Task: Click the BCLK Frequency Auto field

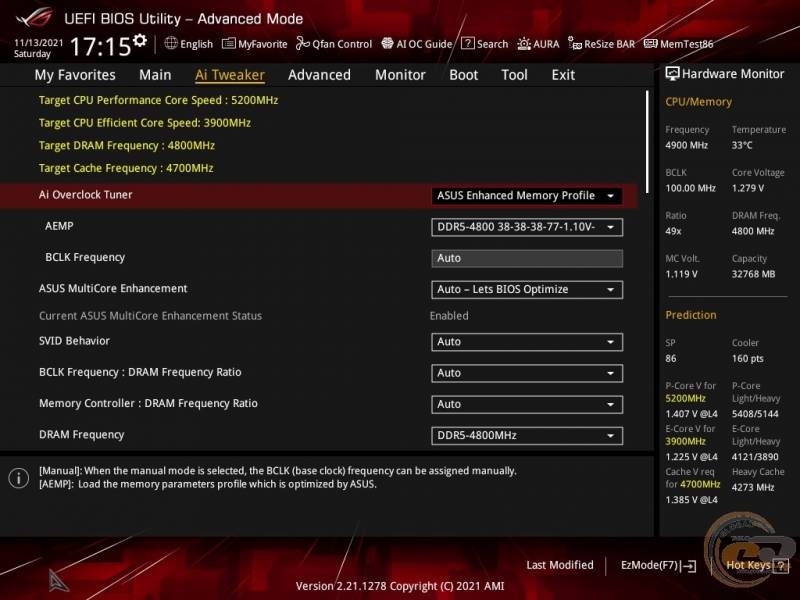Action: point(527,258)
